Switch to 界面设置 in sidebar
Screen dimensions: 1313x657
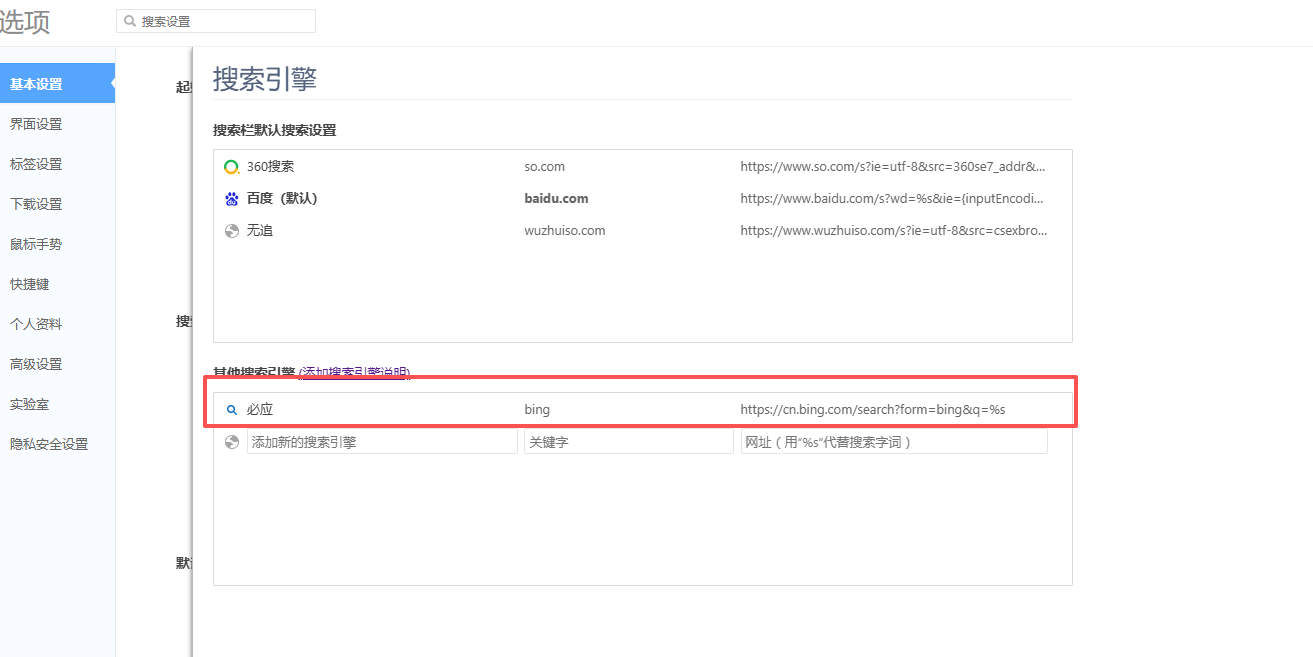tap(36, 124)
